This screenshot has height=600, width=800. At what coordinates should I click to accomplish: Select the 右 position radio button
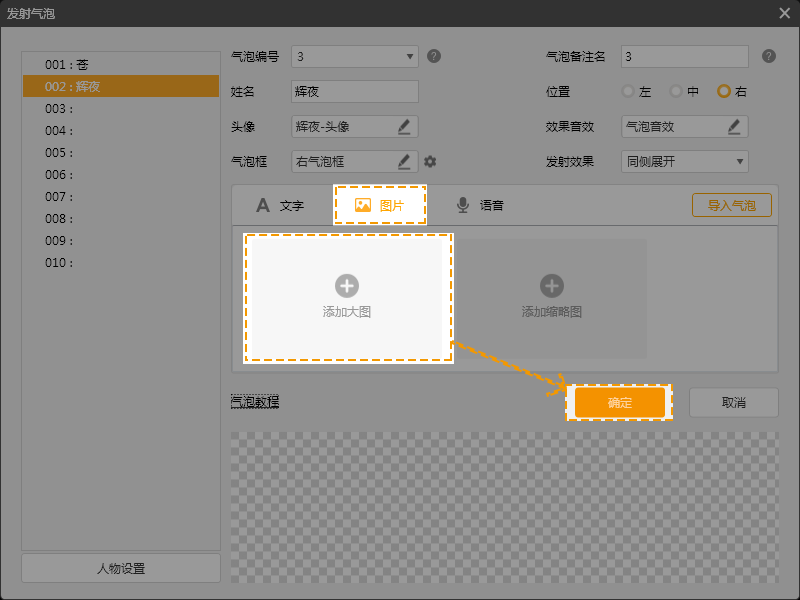(x=724, y=91)
